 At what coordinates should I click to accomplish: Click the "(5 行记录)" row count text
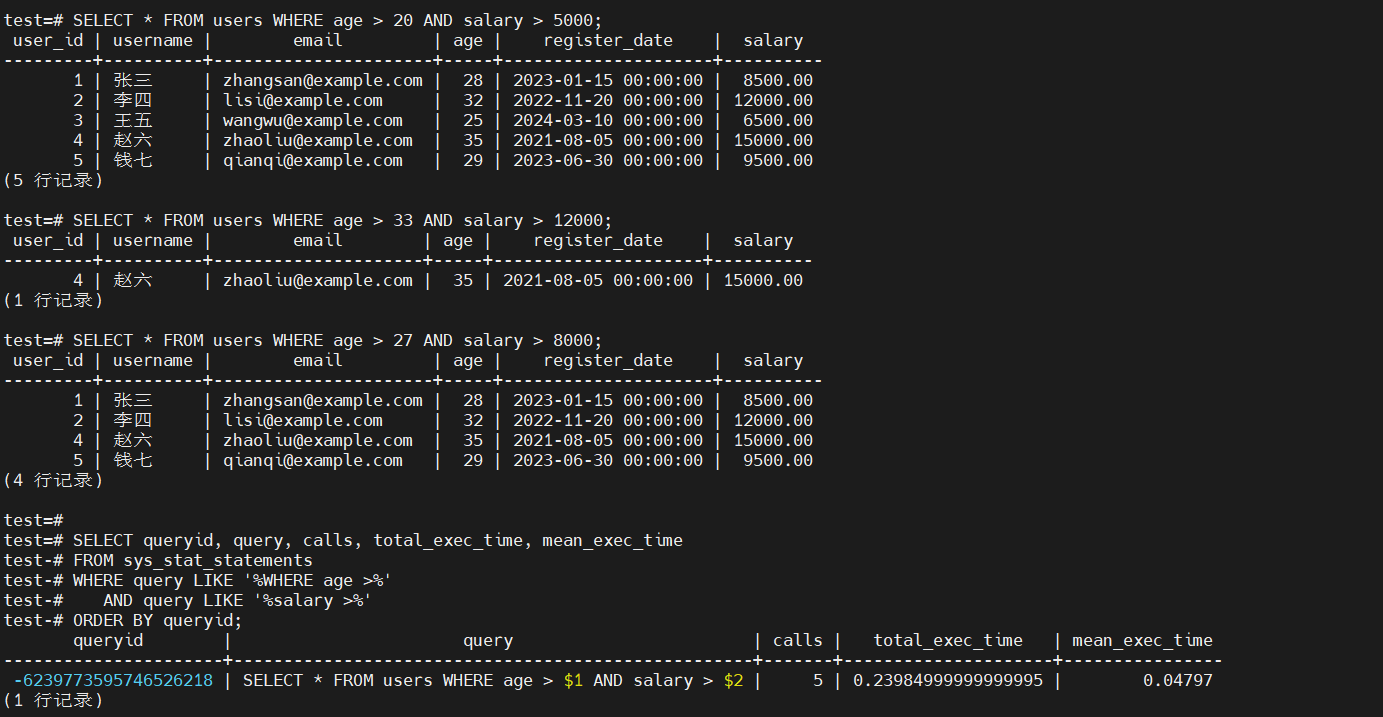53,180
